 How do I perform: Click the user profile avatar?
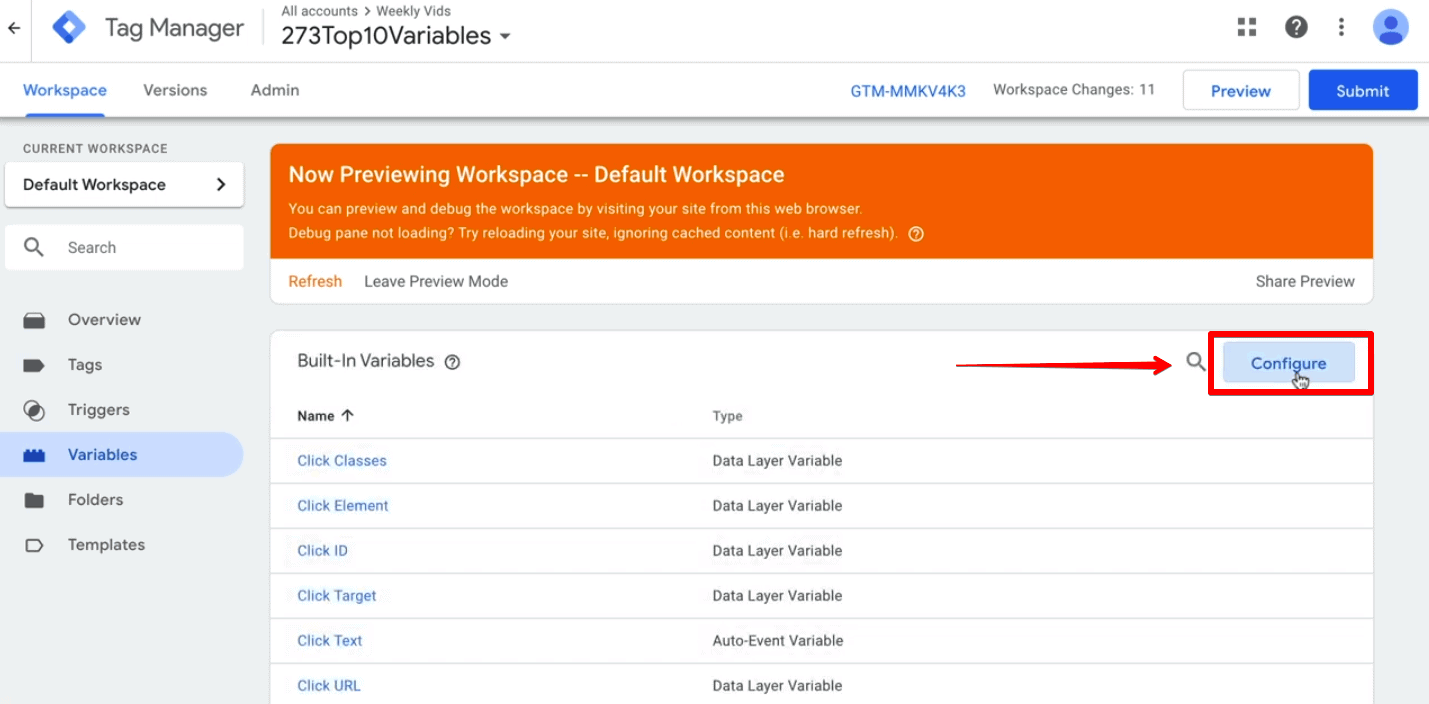tap(1391, 27)
